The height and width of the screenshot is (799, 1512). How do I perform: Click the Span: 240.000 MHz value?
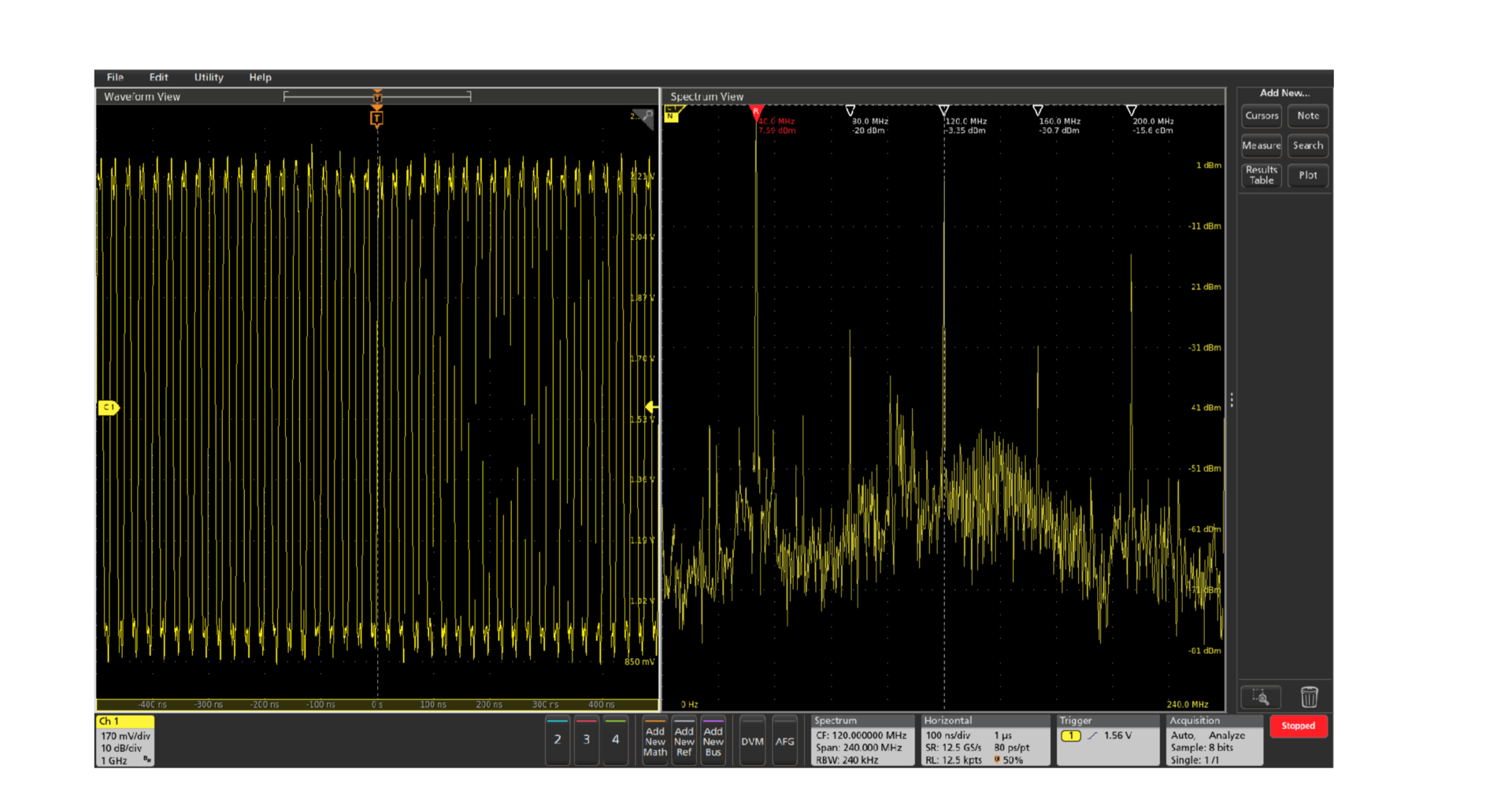858,748
